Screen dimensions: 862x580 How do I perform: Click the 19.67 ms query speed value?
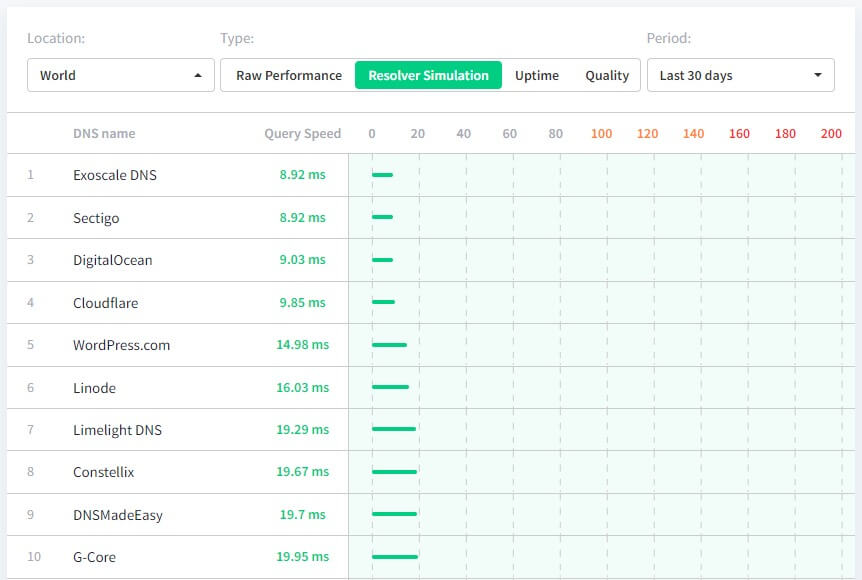pos(302,472)
